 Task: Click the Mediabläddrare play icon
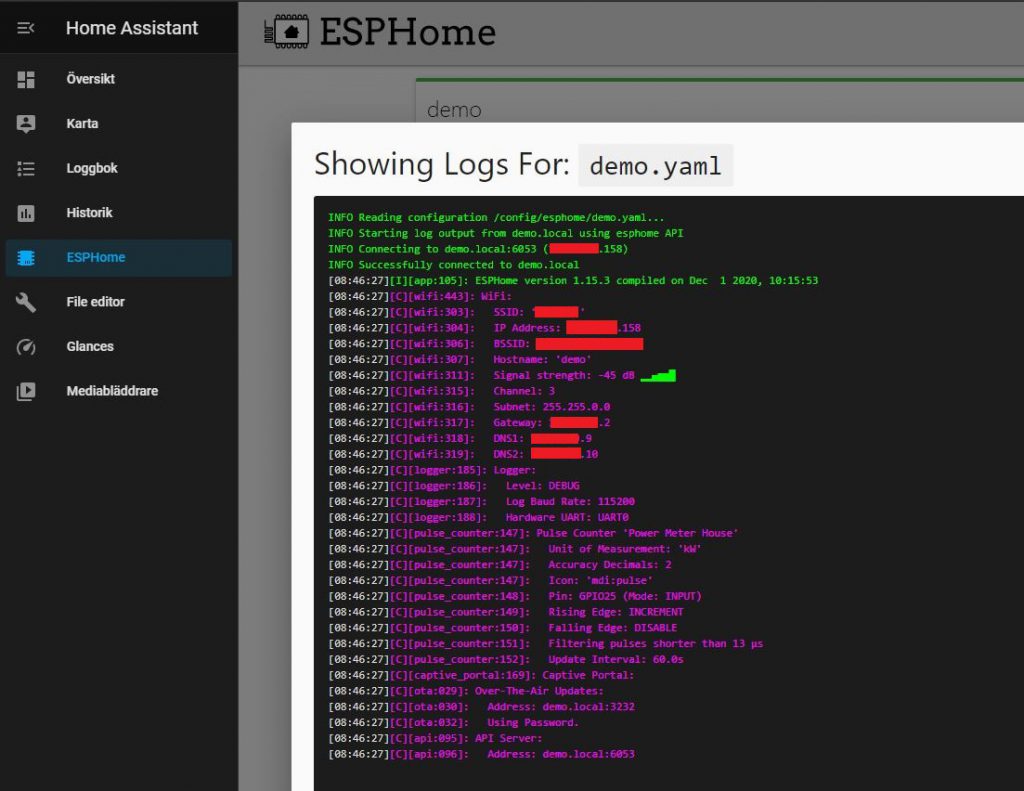coord(25,391)
